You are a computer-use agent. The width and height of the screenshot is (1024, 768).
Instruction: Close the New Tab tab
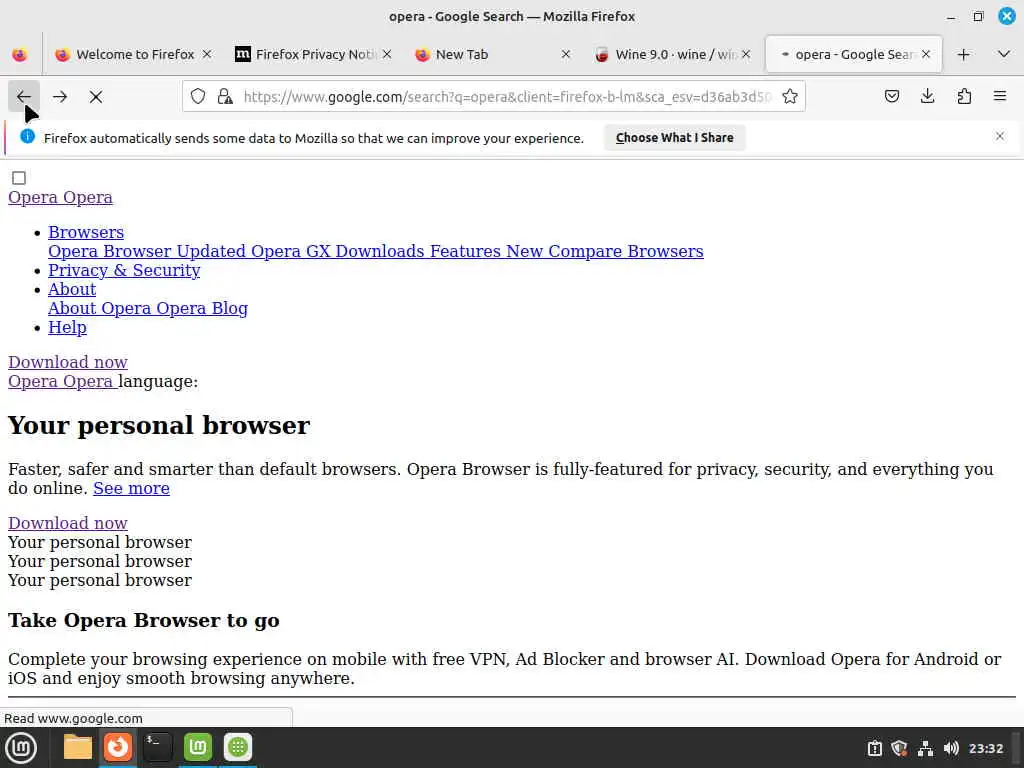(566, 54)
